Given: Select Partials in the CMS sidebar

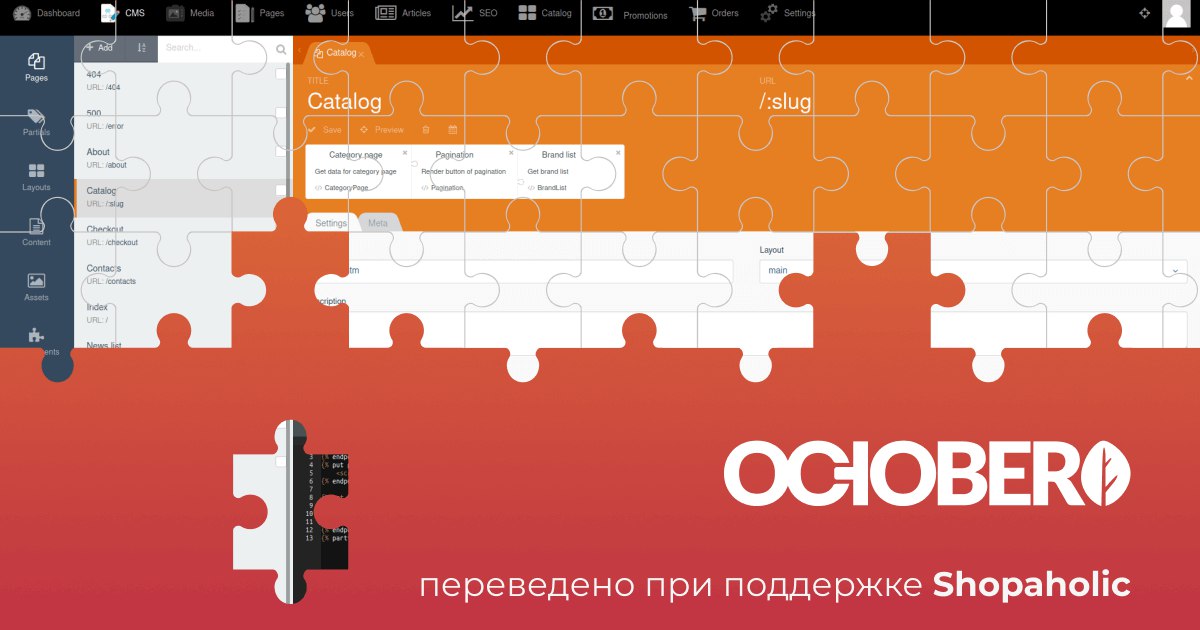Looking at the screenshot, I should coord(36,122).
